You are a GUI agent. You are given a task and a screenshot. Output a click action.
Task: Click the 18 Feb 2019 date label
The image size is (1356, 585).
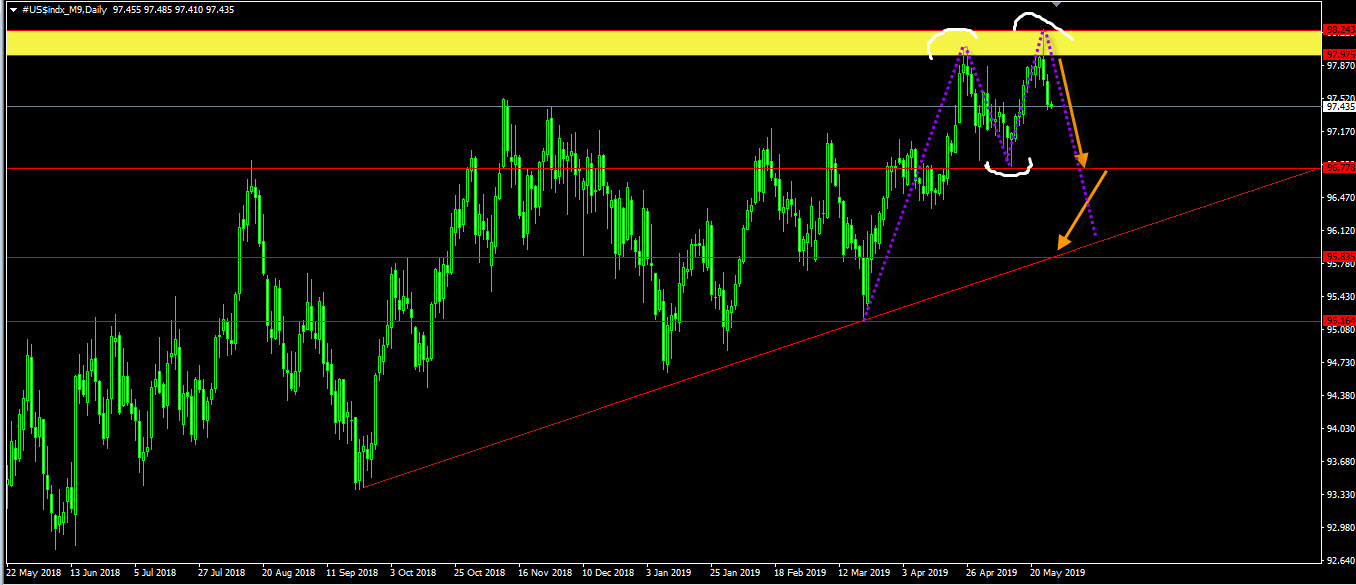pyautogui.click(x=799, y=574)
